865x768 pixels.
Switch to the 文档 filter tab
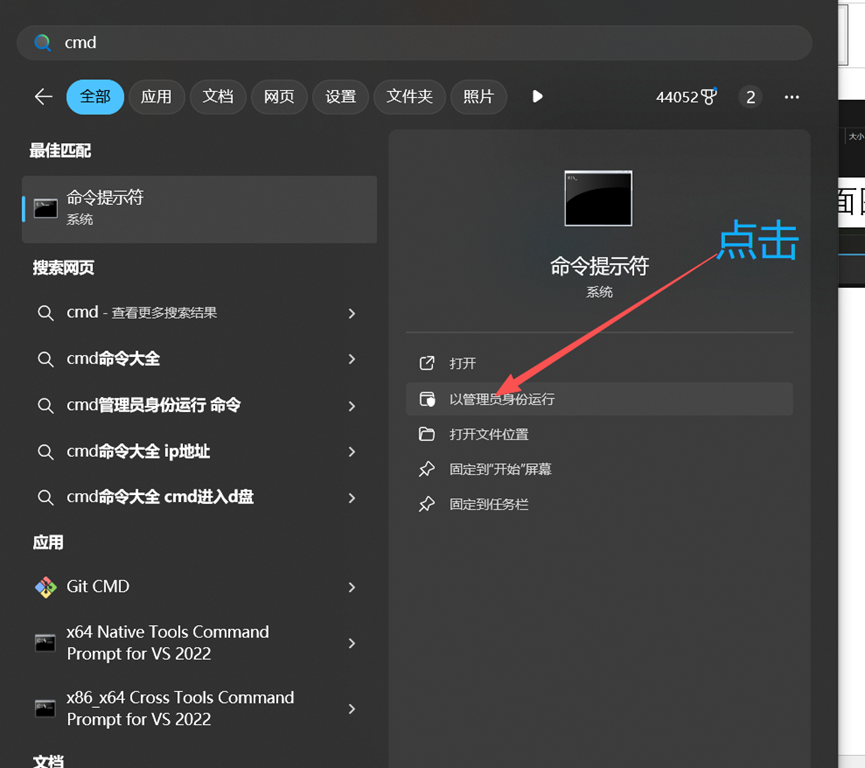218,97
